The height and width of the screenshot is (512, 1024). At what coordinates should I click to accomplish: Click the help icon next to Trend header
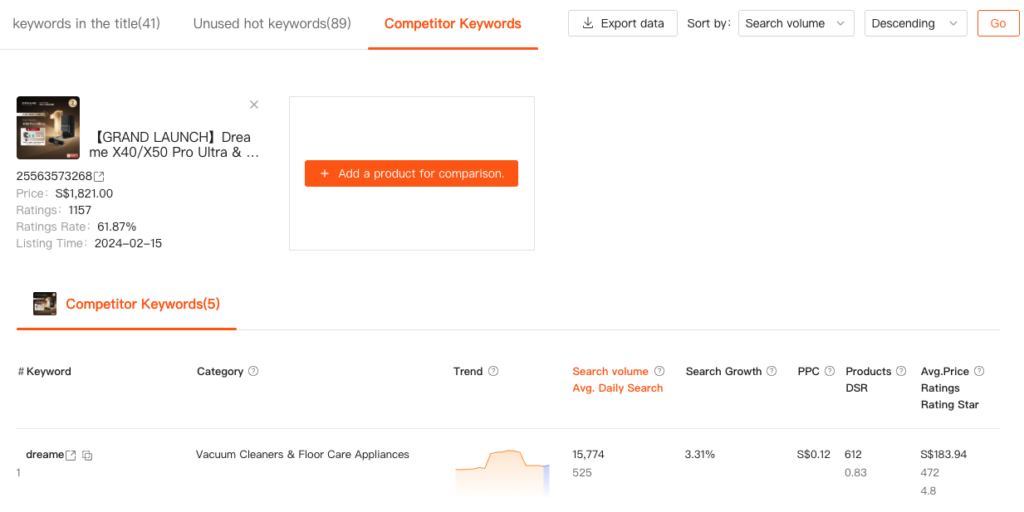[493, 371]
